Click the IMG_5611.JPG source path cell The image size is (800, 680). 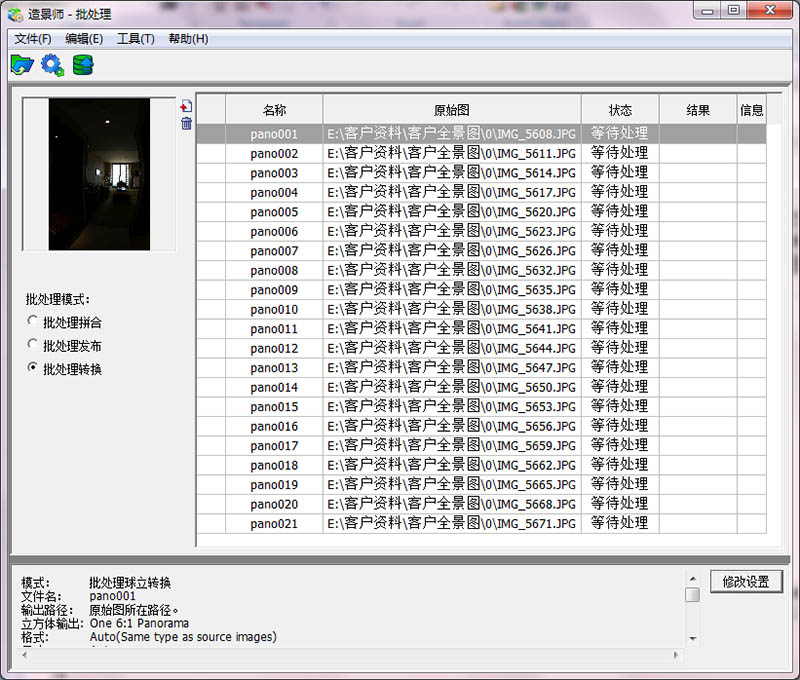coord(452,154)
